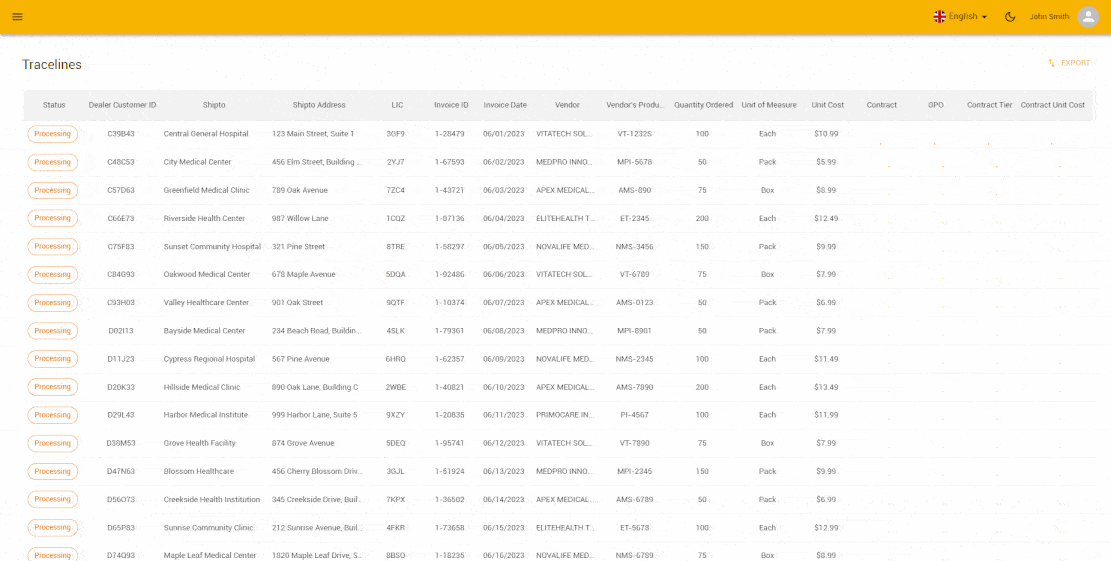Expand the English language dropdown
Image resolution: width=1111 pixels, height=561 pixels.
[960, 17]
